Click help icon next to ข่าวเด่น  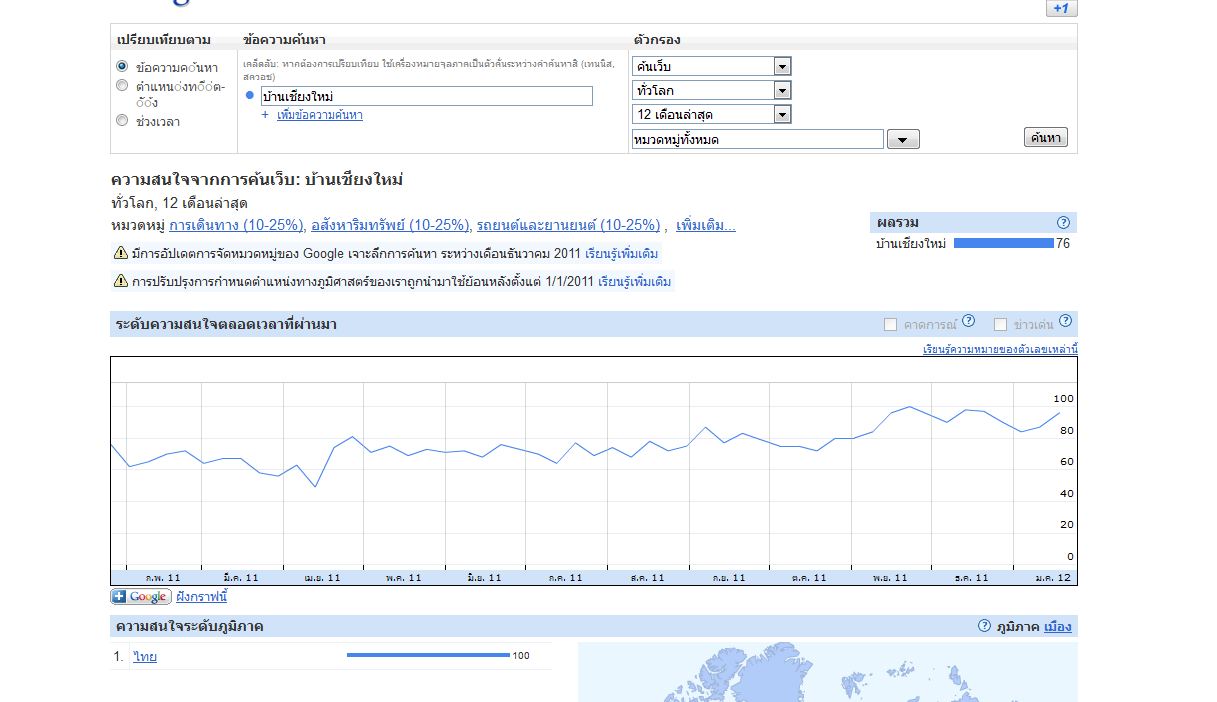1065,321
